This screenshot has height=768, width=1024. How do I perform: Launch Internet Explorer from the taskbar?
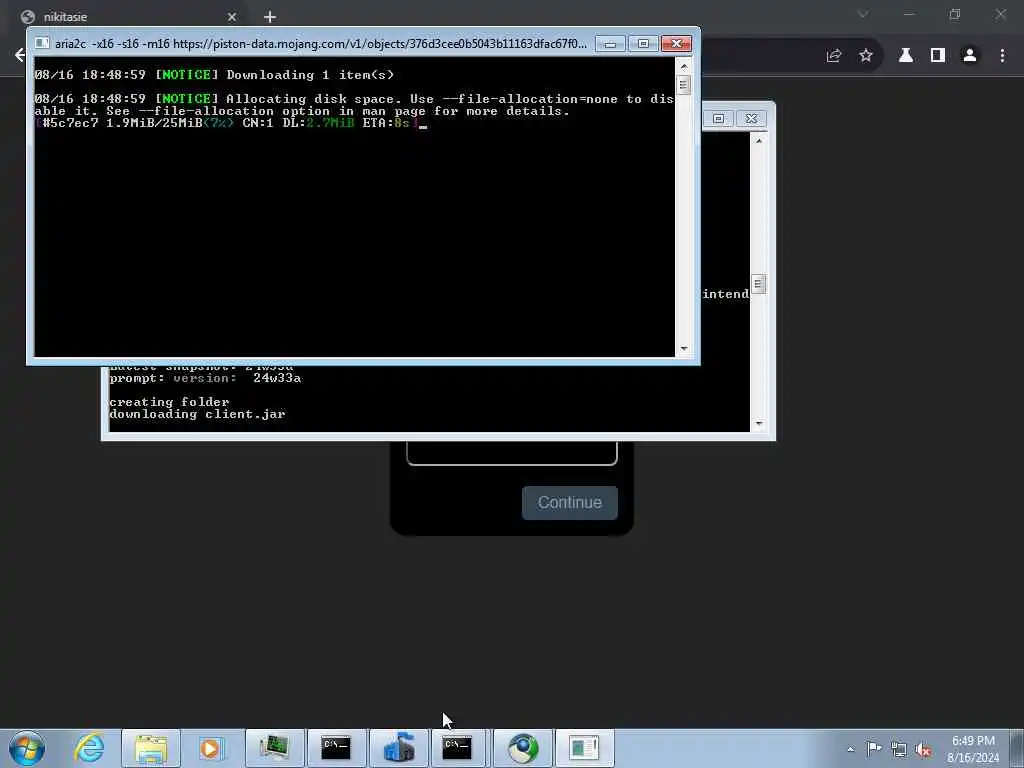tap(89, 748)
